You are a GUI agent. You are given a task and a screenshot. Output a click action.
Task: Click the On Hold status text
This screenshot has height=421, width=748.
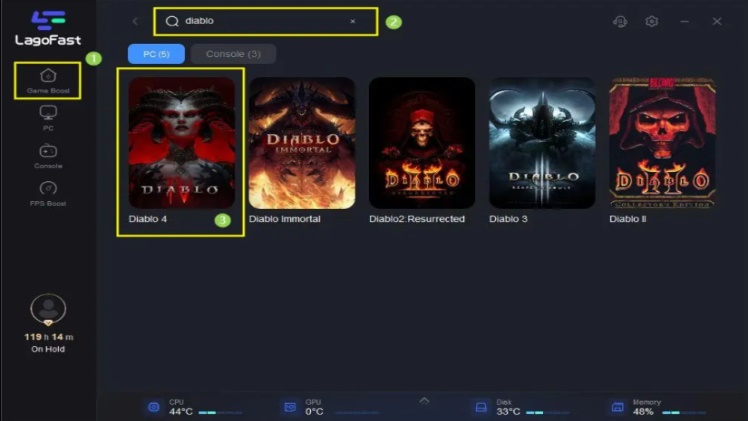(48, 349)
